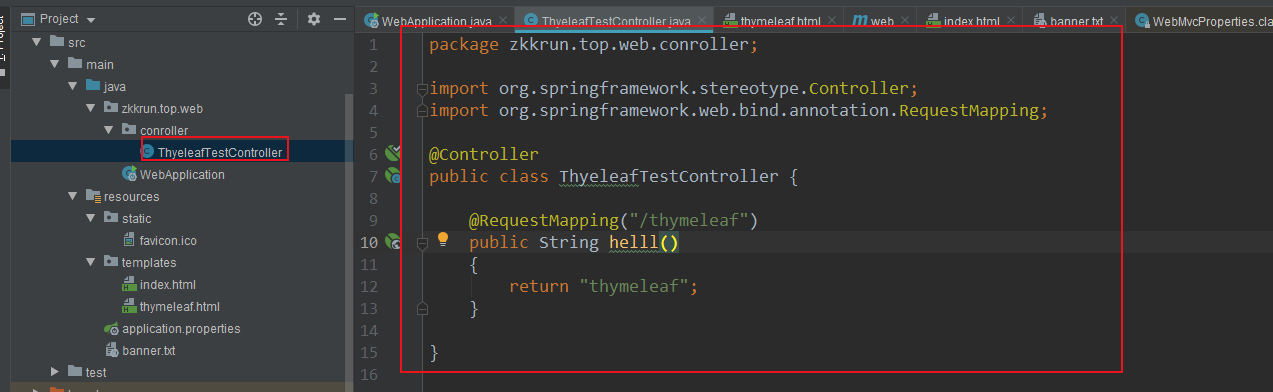The height and width of the screenshot is (392, 1273).
Task: Click the WebApplication run class icon in the tree
Action: tap(129, 174)
